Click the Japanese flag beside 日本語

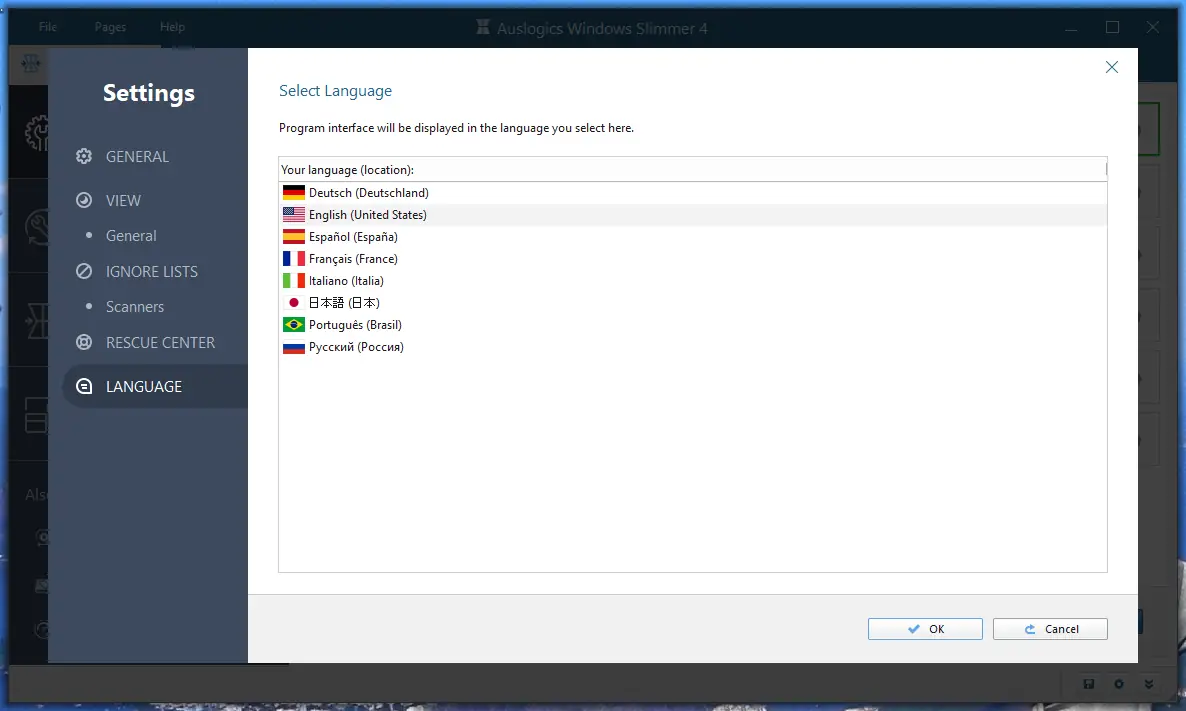coord(293,302)
